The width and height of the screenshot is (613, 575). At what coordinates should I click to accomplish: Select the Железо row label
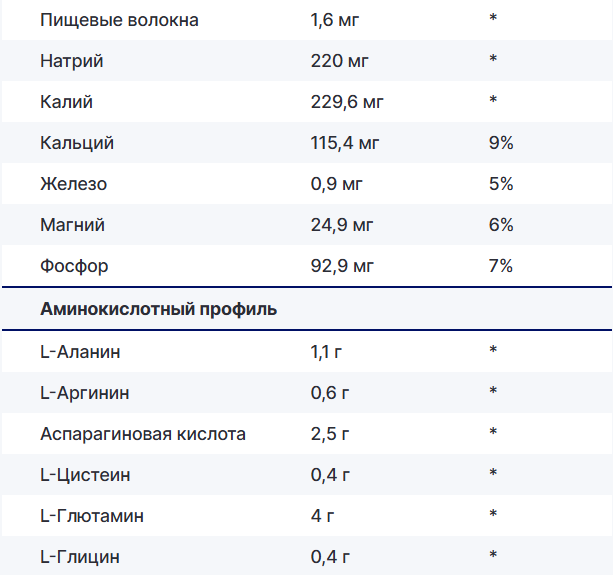tap(74, 184)
